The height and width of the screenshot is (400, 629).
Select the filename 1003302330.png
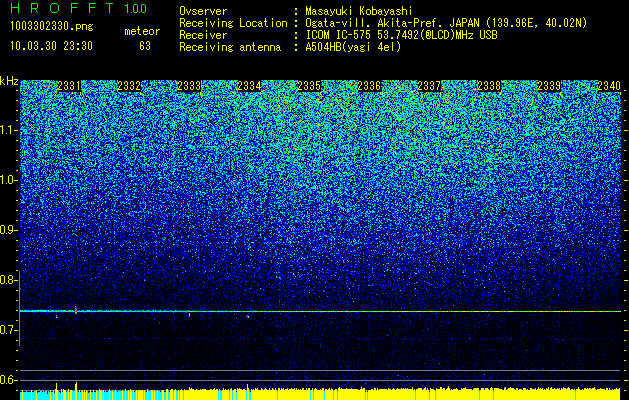(52, 27)
